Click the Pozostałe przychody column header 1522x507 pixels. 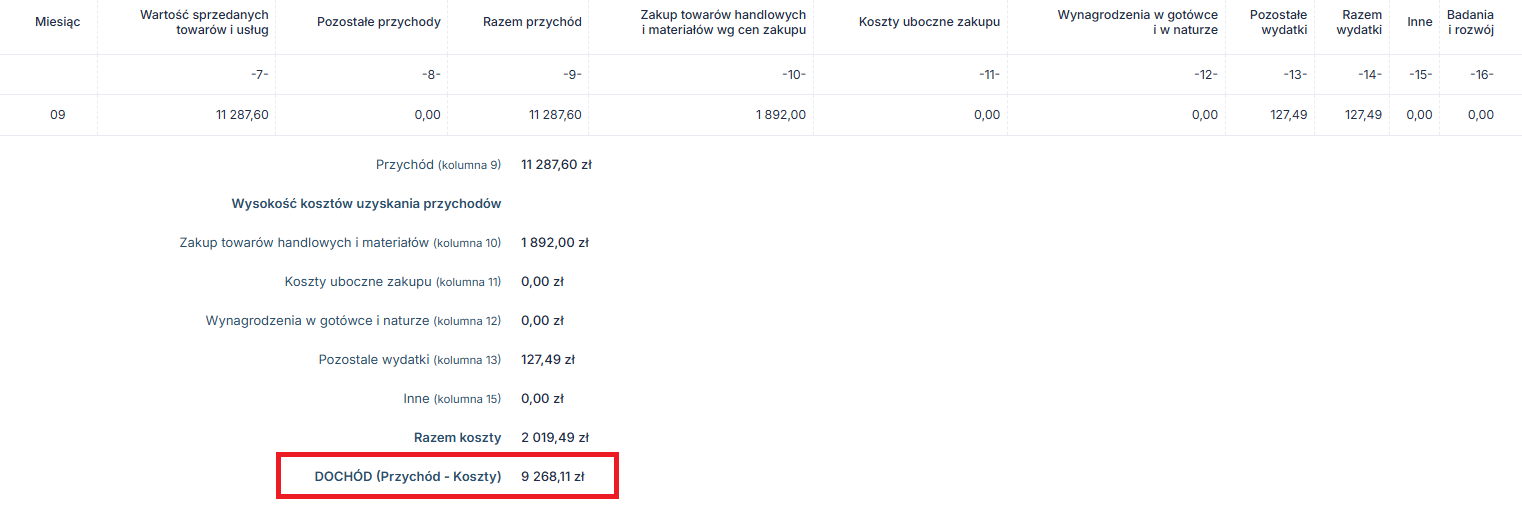[378, 22]
